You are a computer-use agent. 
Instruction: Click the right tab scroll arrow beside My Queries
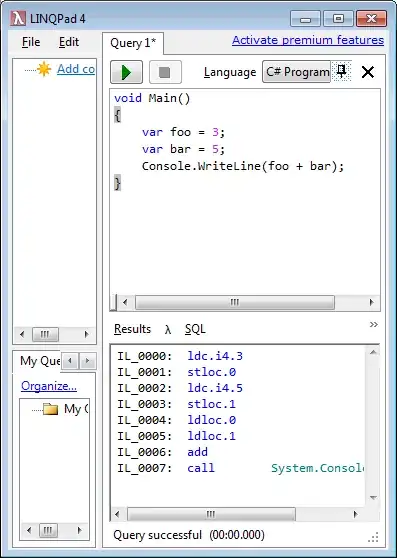click(87, 361)
